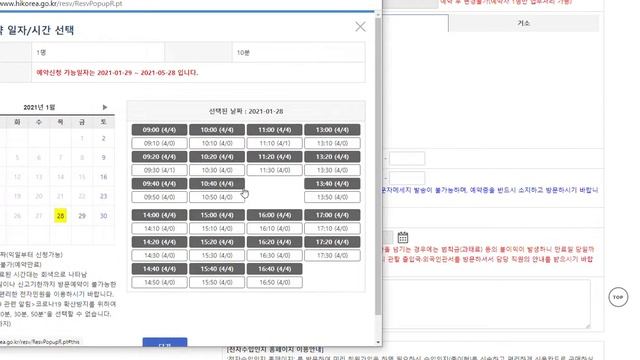Choose the 16:50 (4/0) time slot
The width and height of the screenshot is (640, 360).
pyautogui.click(x=274, y=282)
